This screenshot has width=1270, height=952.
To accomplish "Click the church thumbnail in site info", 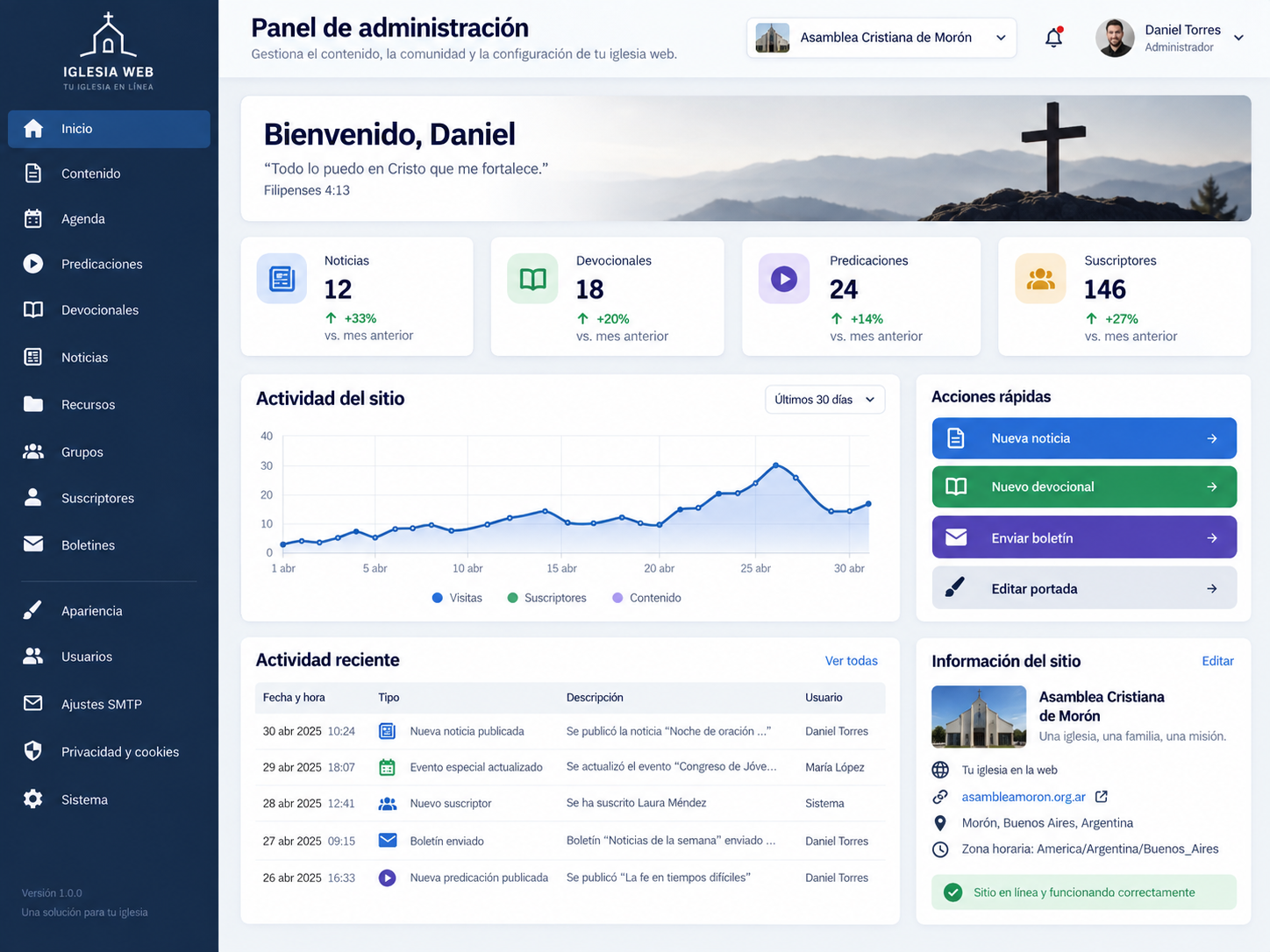I will pos(979,717).
